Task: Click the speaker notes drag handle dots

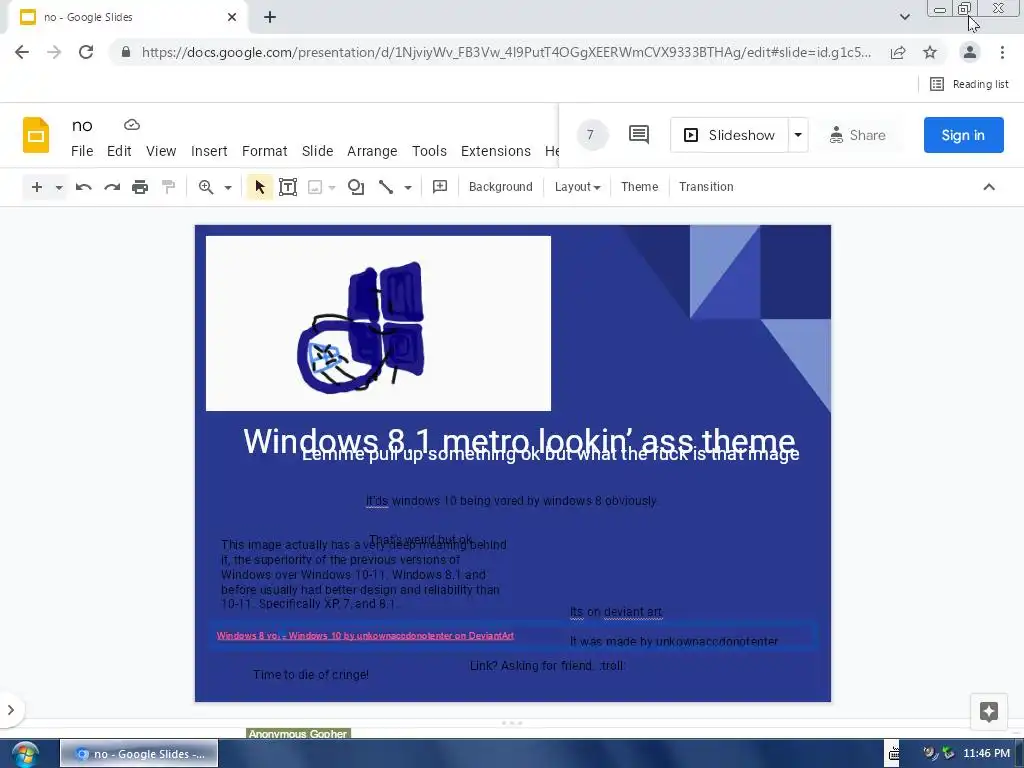Action: [x=512, y=723]
